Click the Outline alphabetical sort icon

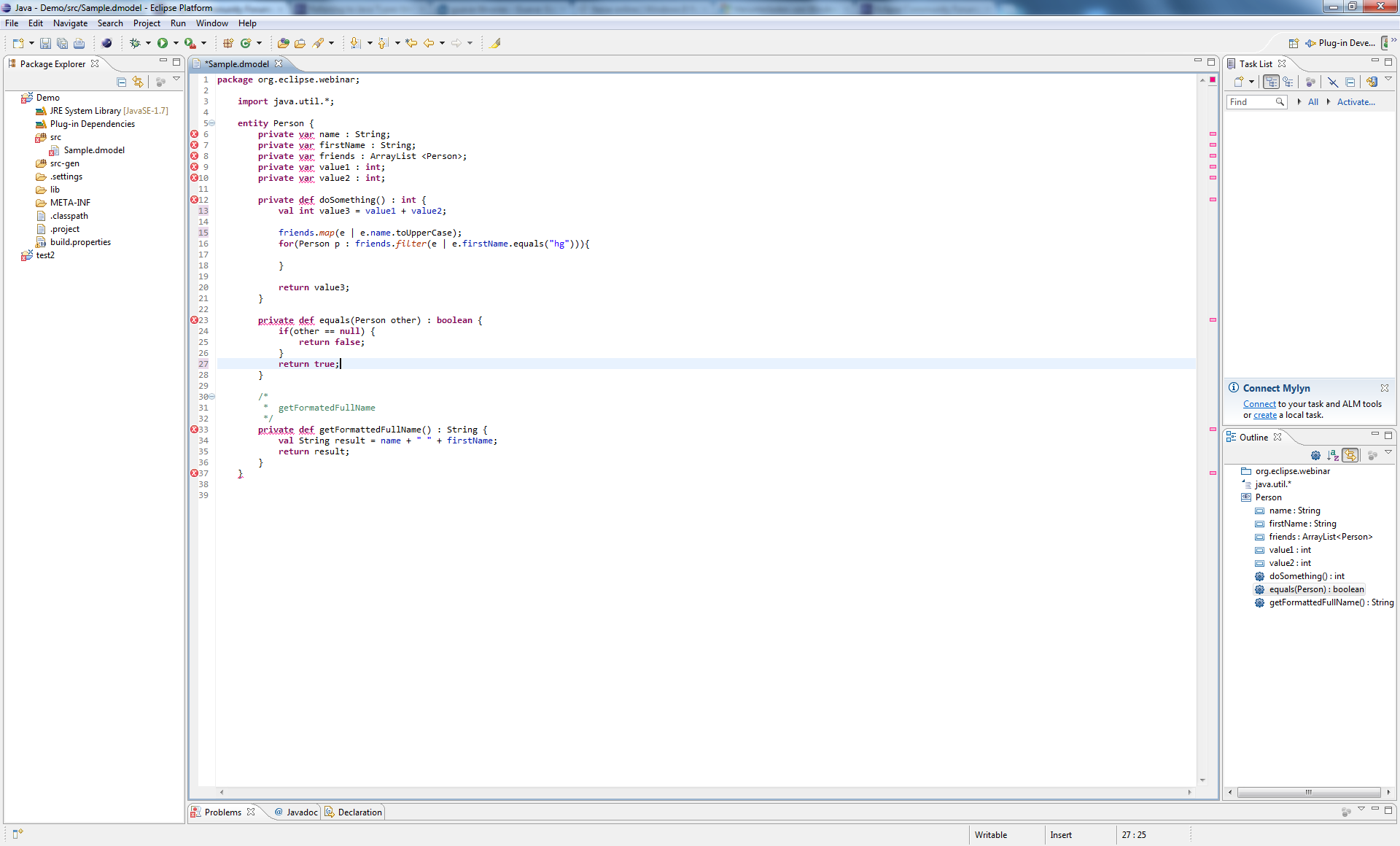pyautogui.click(x=1333, y=455)
